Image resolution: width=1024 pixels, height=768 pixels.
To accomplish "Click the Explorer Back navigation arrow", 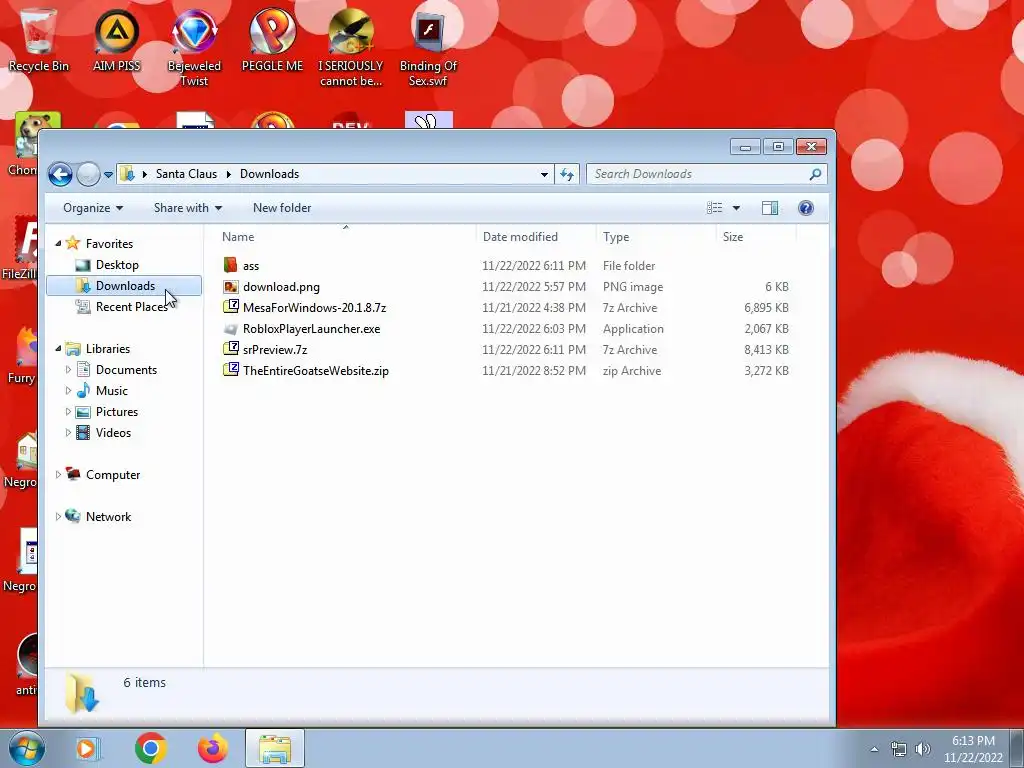I will (60, 174).
